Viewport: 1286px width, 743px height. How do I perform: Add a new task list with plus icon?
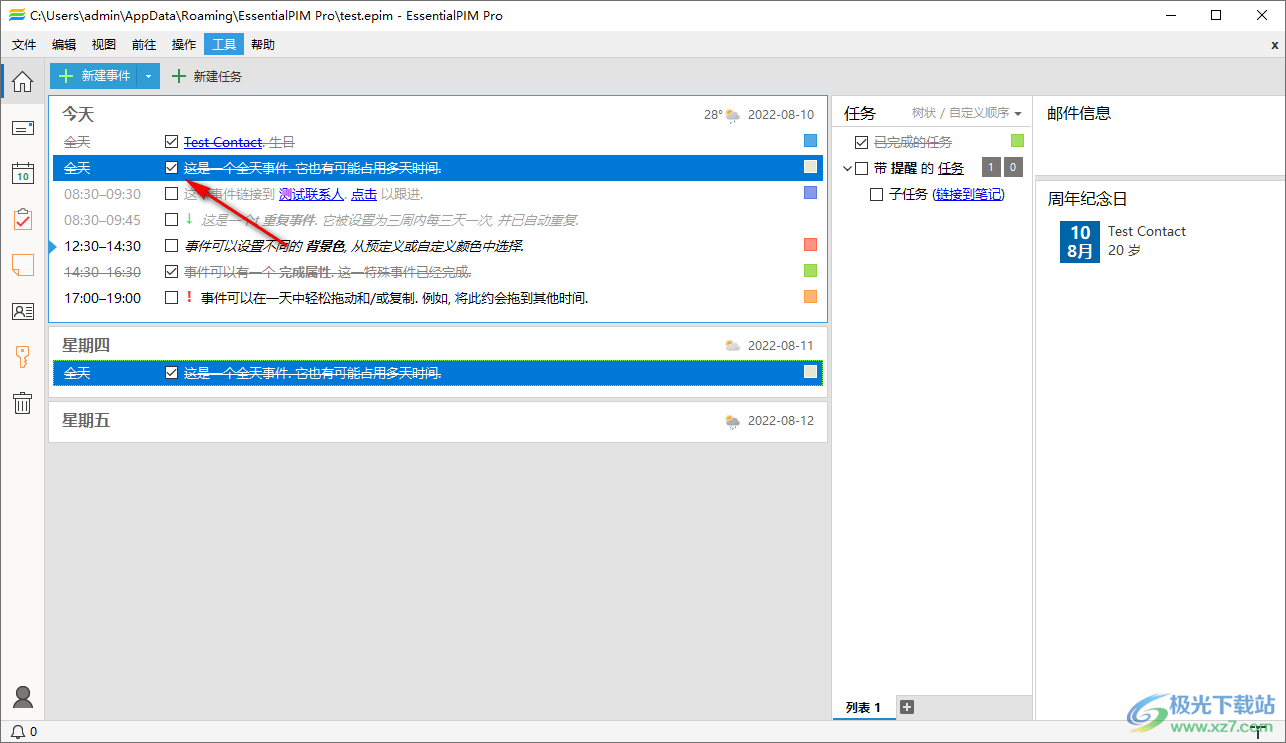pos(907,707)
